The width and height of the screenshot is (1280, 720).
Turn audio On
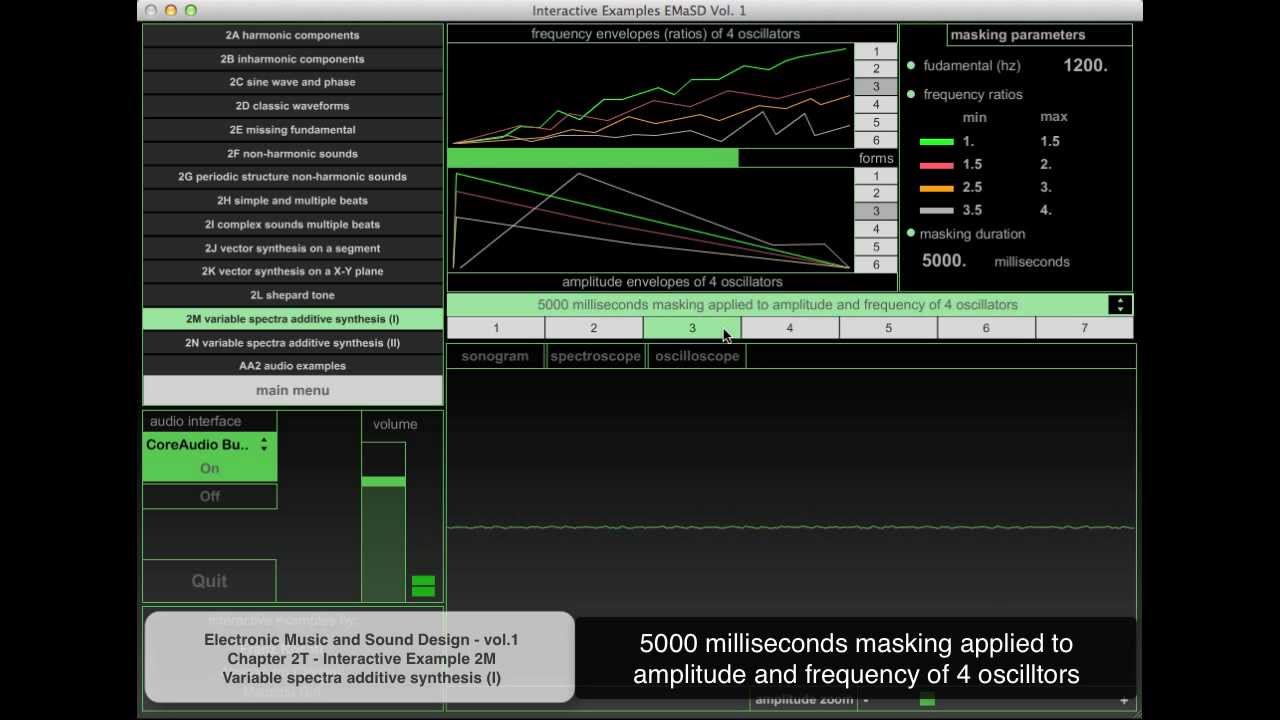click(209, 468)
